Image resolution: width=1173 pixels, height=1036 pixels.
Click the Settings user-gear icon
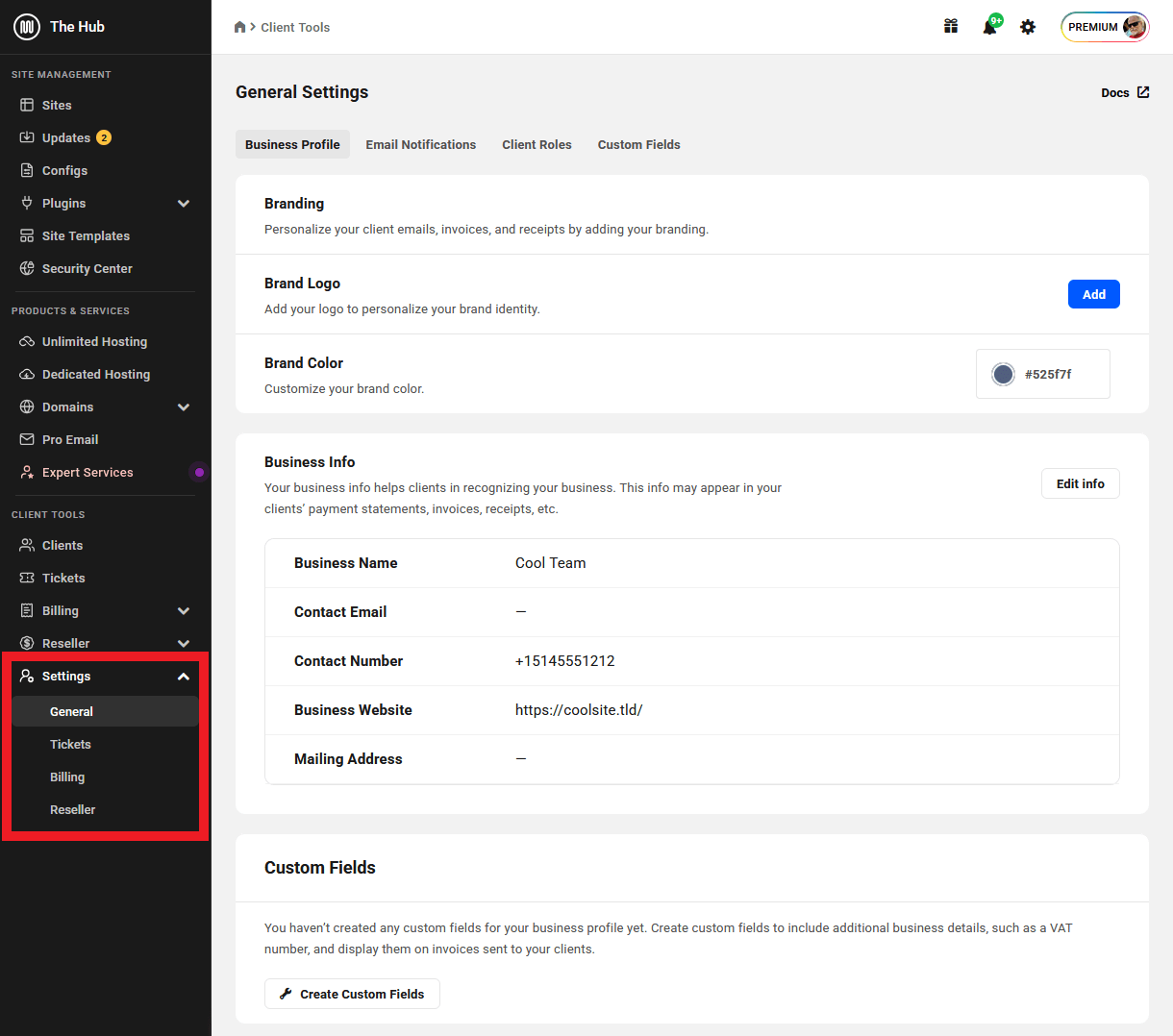tap(27, 676)
